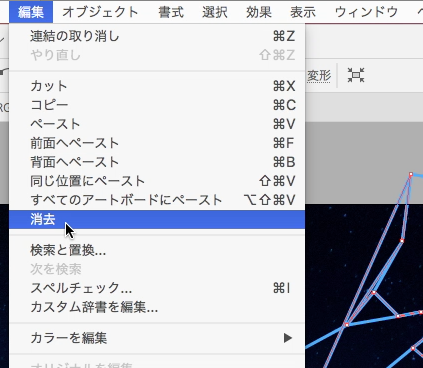Choose 背面へペースト menu item
This screenshot has height=368, width=423.
(157, 162)
